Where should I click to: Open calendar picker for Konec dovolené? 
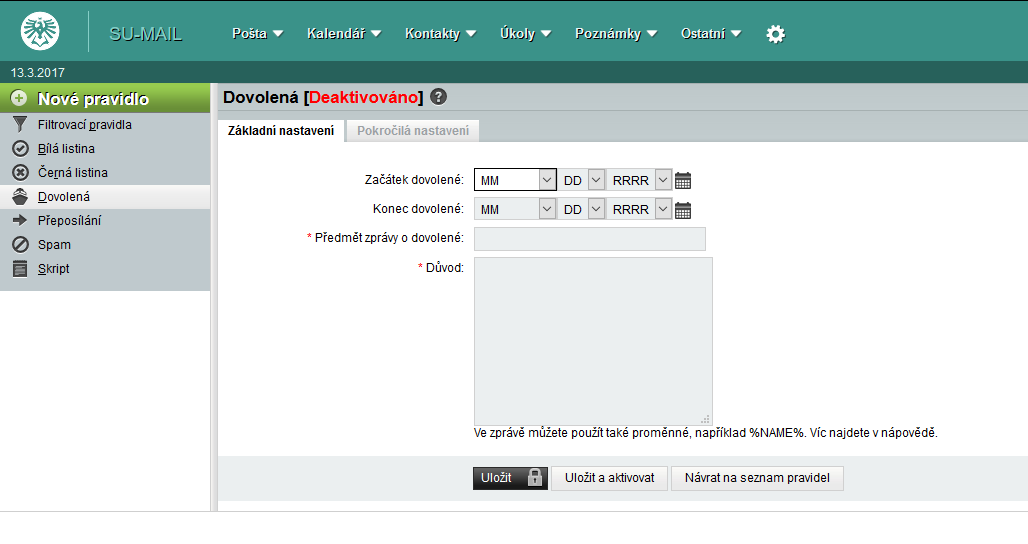(x=683, y=210)
